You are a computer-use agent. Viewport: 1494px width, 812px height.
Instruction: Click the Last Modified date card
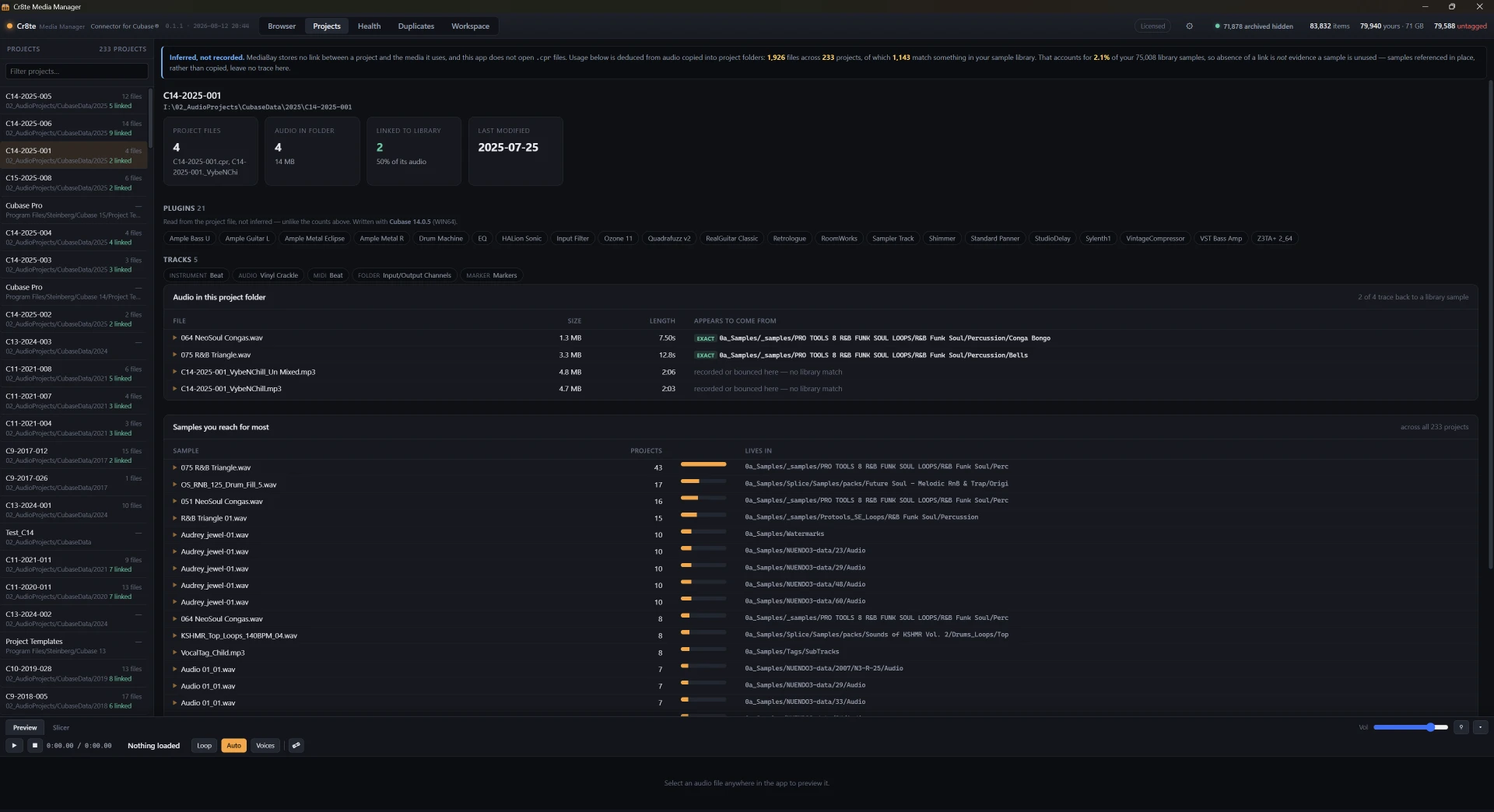[515, 151]
